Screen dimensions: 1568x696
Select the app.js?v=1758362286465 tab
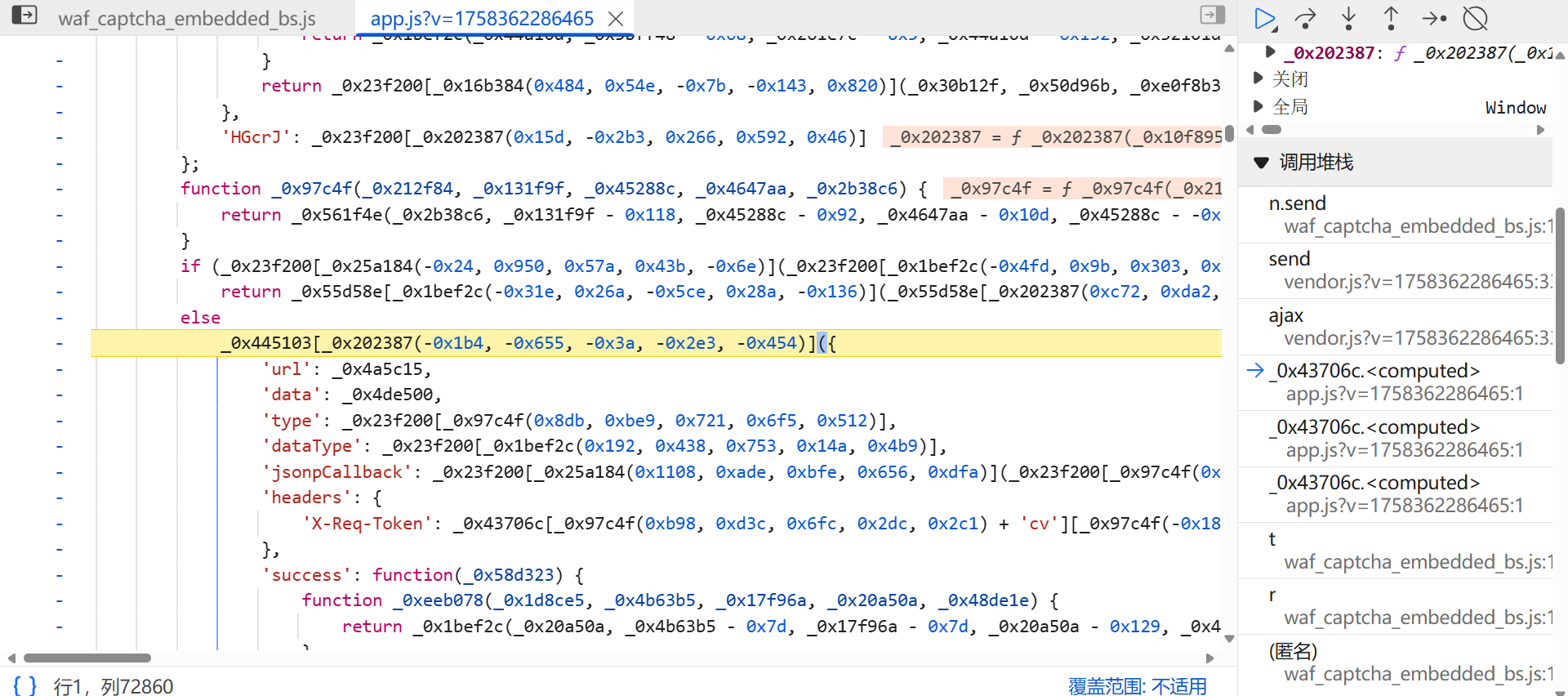click(482, 19)
